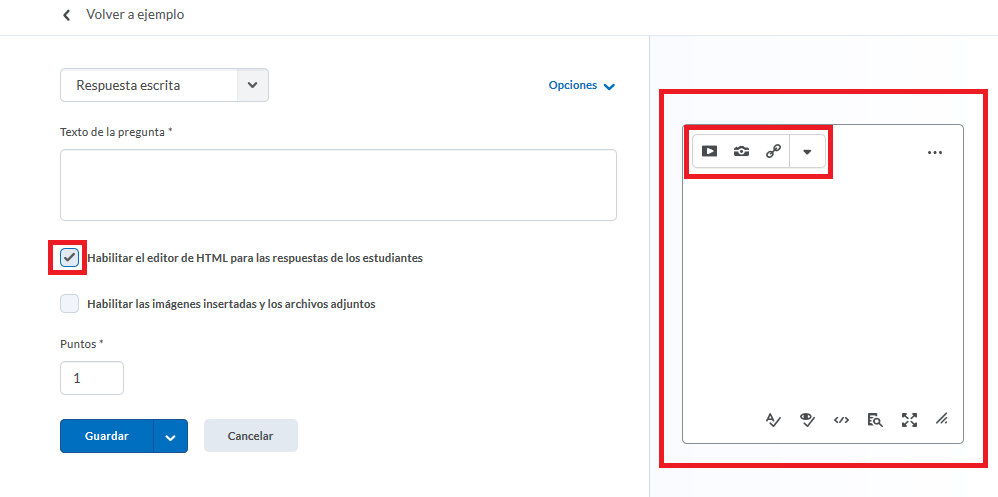This screenshot has height=497, width=998.
Task: Uncheck Habilitar el editor de HTML
Action: 69,258
